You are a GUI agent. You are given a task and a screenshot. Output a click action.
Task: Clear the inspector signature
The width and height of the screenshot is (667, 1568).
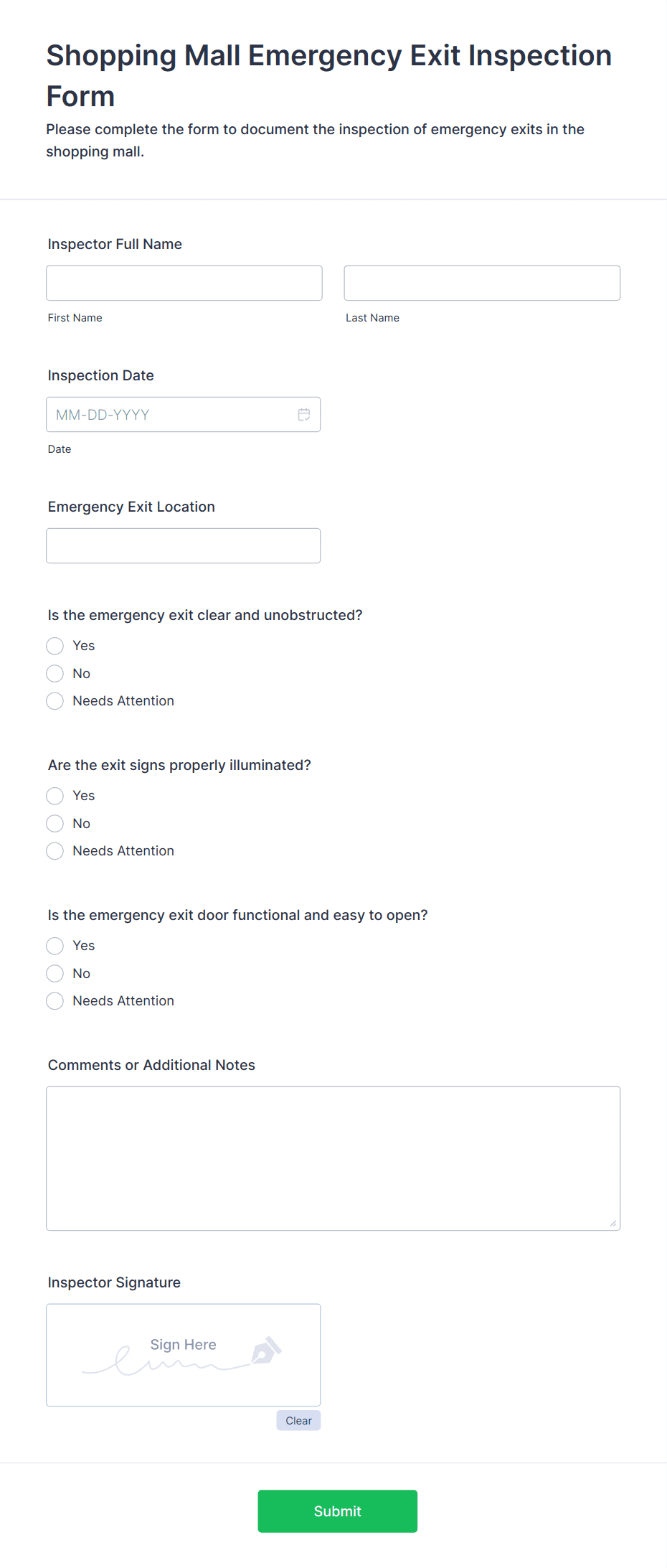pos(298,1420)
